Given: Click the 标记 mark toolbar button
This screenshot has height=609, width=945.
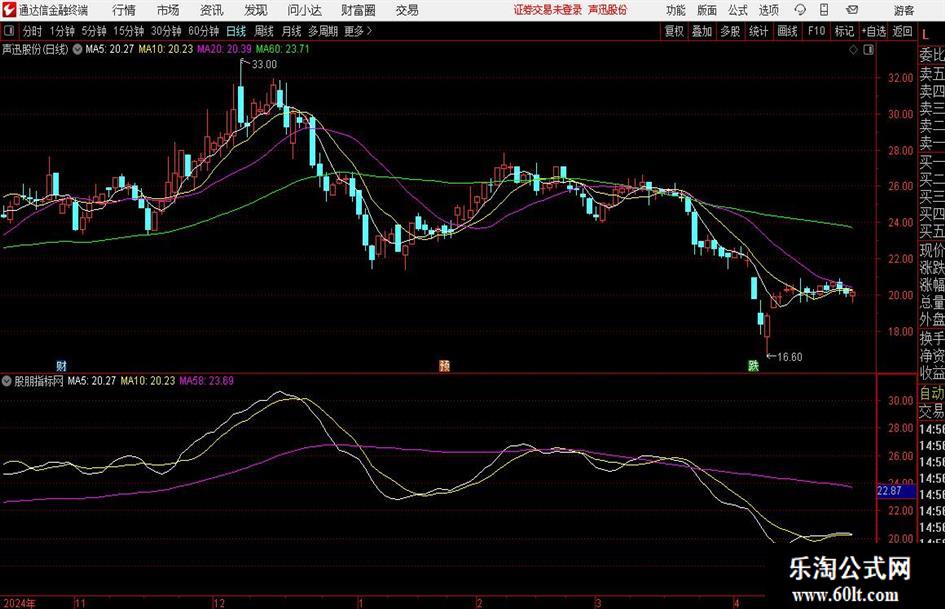Looking at the screenshot, I should [844, 31].
